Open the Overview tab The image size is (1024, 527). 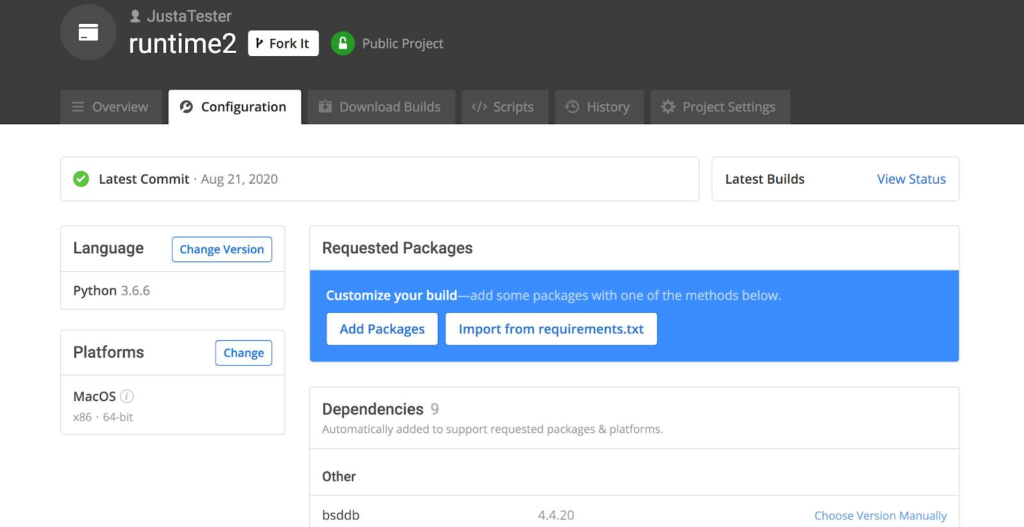pyautogui.click(x=110, y=107)
